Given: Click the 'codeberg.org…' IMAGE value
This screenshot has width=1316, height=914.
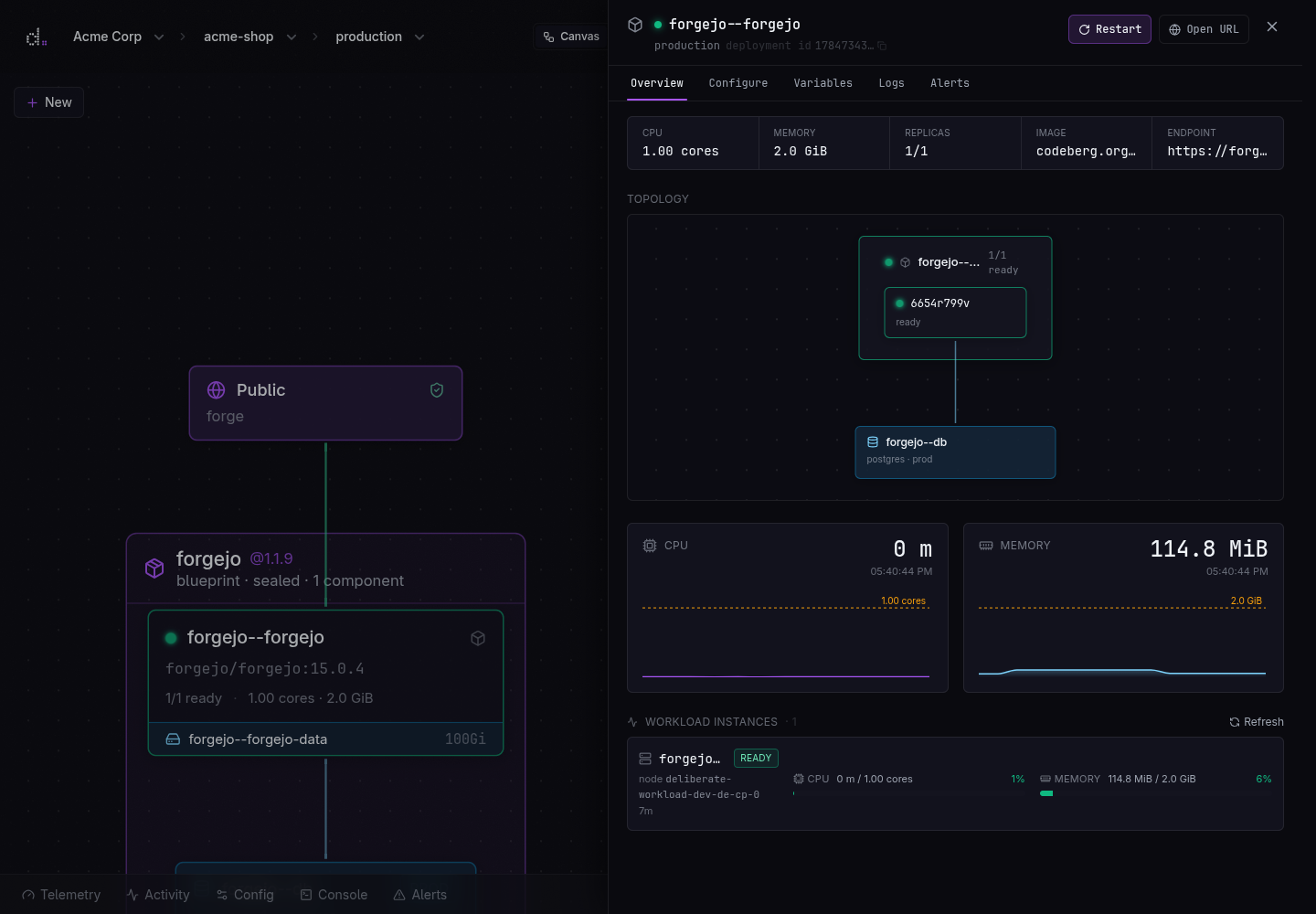Looking at the screenshot, I should point(1087,152).
